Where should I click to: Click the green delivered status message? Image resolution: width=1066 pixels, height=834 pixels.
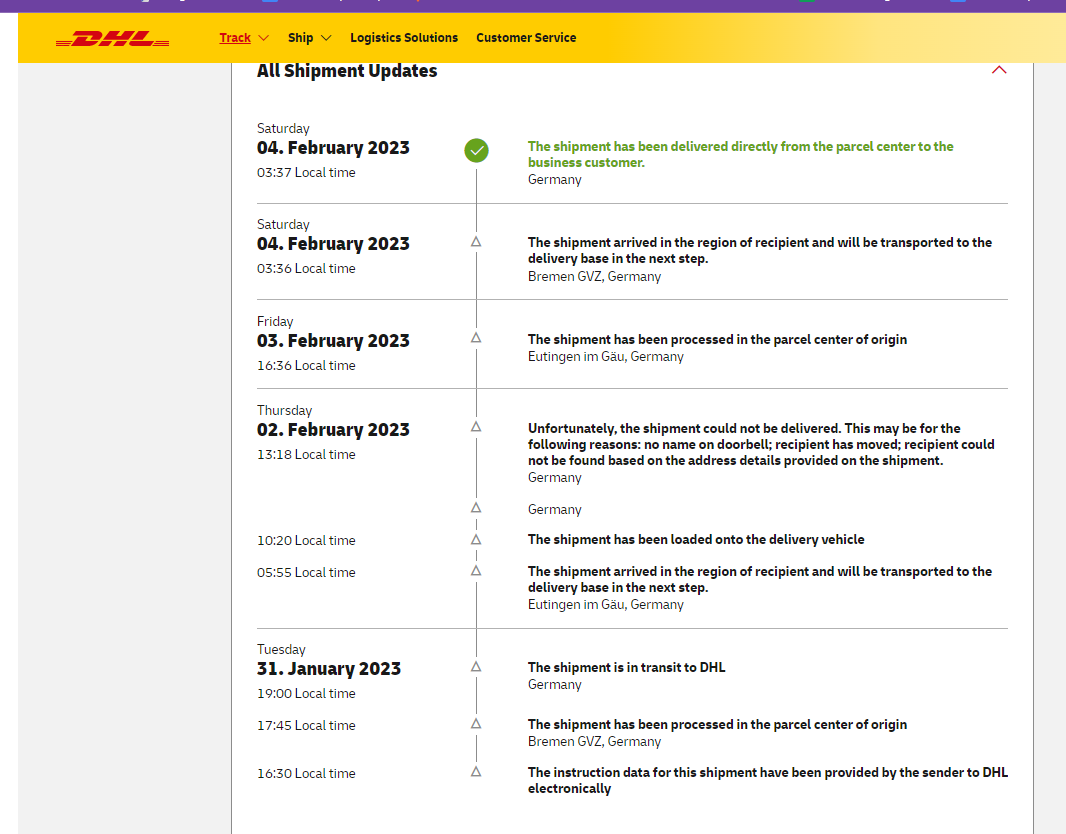pyautogui.click(x=740, y=154)
